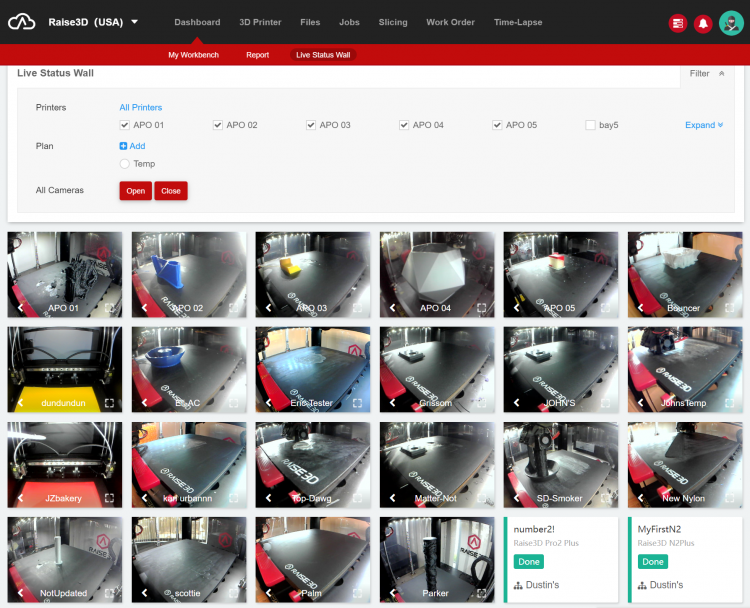This screenshot has height=608, width=750.
Task: Click back arrow on Matter-Not camera
Action: point(392,498)
